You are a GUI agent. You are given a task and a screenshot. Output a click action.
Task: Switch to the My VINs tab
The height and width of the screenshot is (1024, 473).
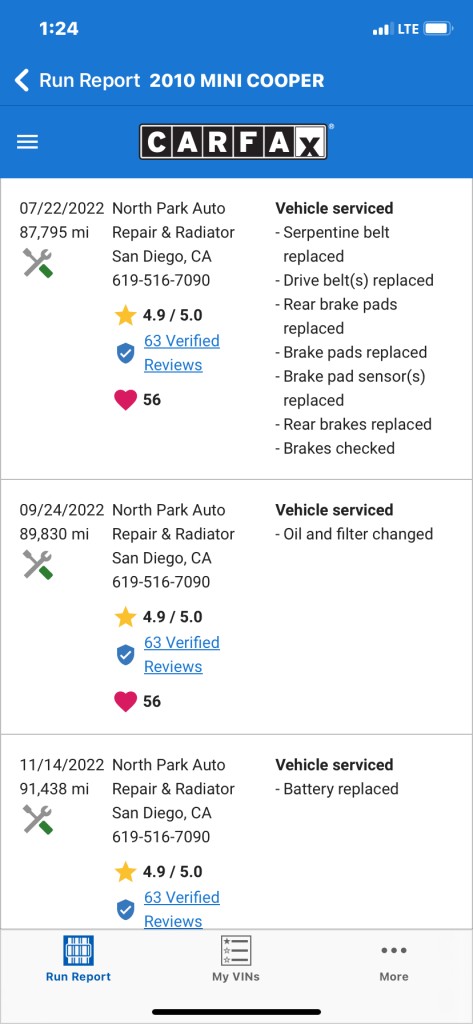tap(236, 959)
